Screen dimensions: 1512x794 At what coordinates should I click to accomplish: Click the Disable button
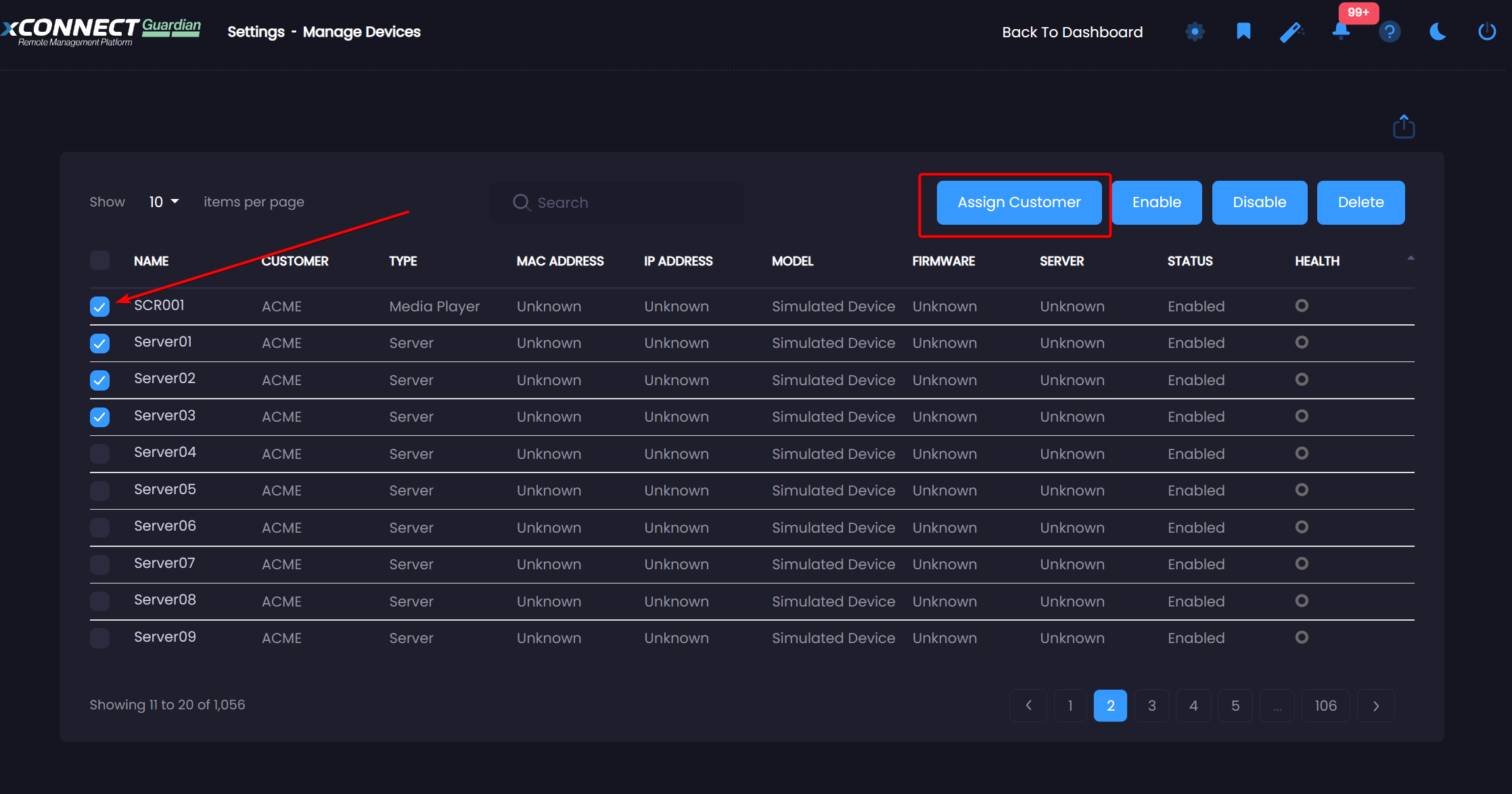tap(1259, 202)
